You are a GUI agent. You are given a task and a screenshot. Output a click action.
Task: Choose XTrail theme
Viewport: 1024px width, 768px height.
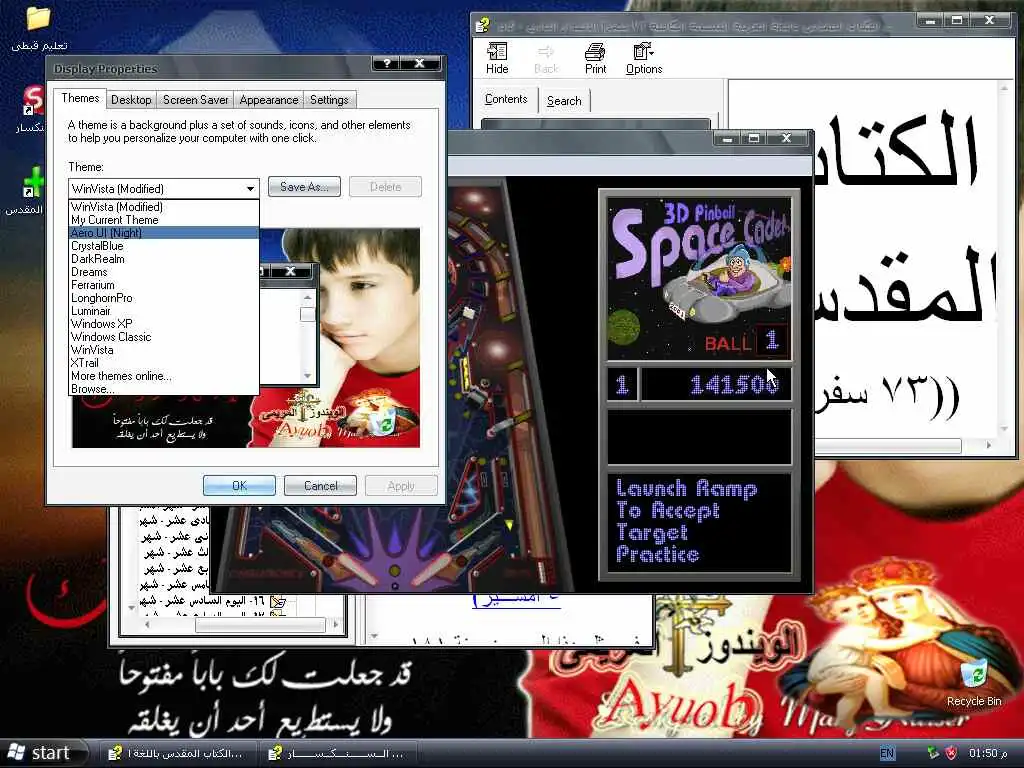coord(164,363)
